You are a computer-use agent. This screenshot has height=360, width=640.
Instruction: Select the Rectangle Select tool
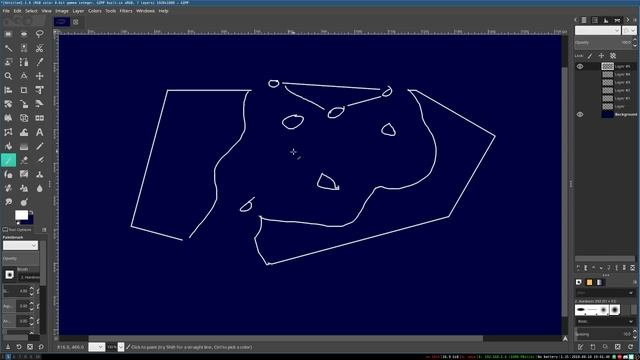tap(8, 34)
